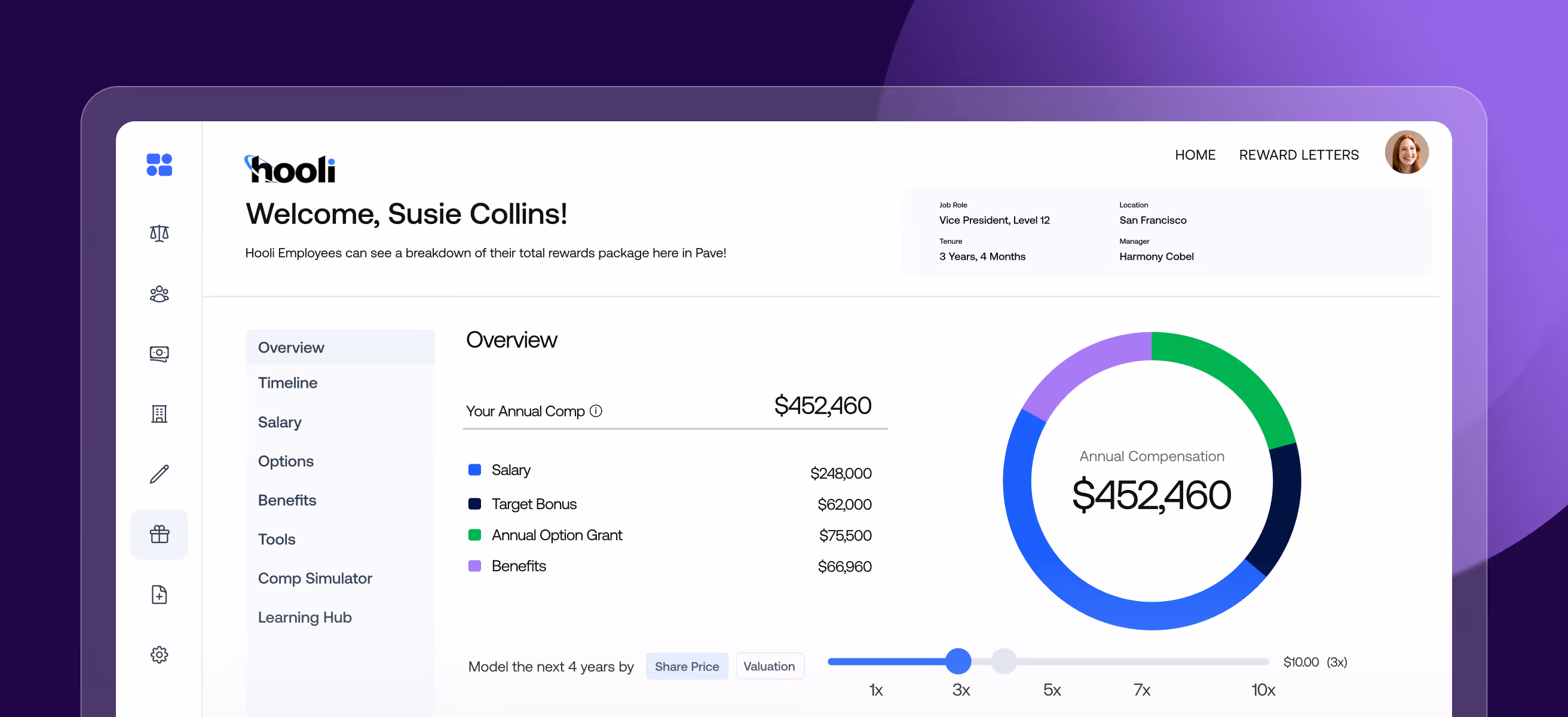Click the cash banknote sidebar icon
The height and width of the screenshot is (717, 1568).
[x=159, y=354]
